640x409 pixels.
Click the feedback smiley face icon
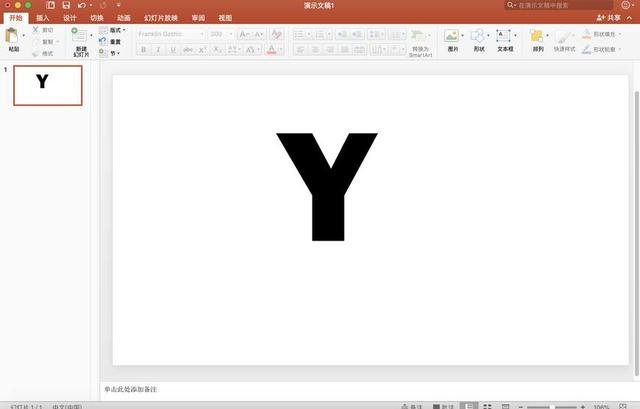click(626, 5)
